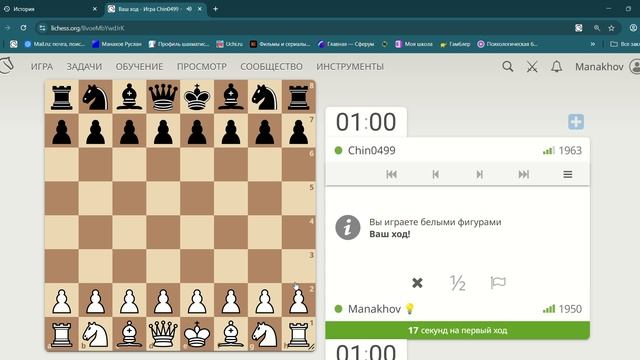Image resolution: width=640 pixels, height=360 pixels.
Task: Jump to last move in move list
Action: click(524, 174)
